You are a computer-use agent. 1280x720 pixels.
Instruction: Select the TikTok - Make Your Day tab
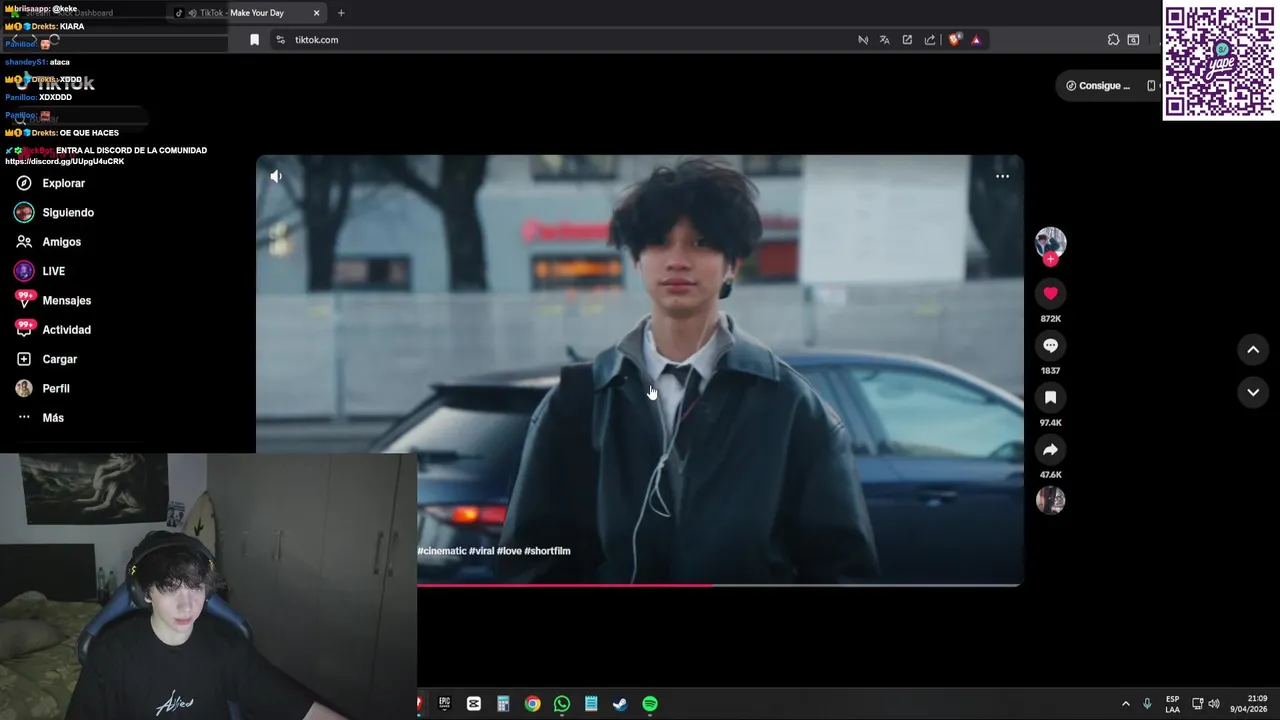(248, 13)
